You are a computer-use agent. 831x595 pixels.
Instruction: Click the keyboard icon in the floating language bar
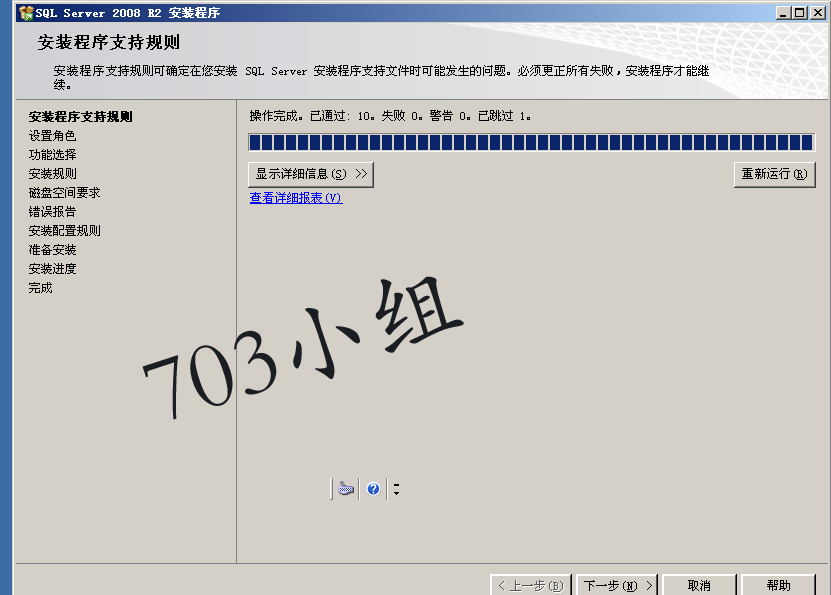pos(346,489)
